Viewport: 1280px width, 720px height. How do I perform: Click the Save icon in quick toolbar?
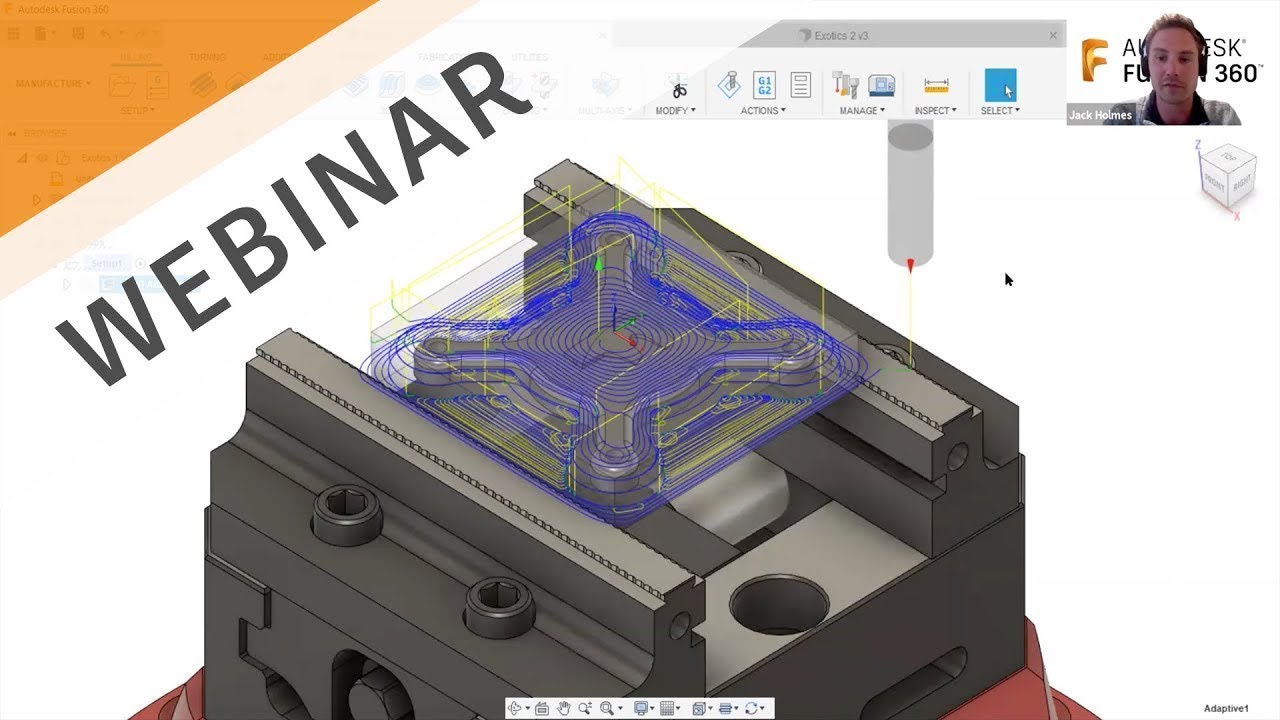[x=78, y=34]
